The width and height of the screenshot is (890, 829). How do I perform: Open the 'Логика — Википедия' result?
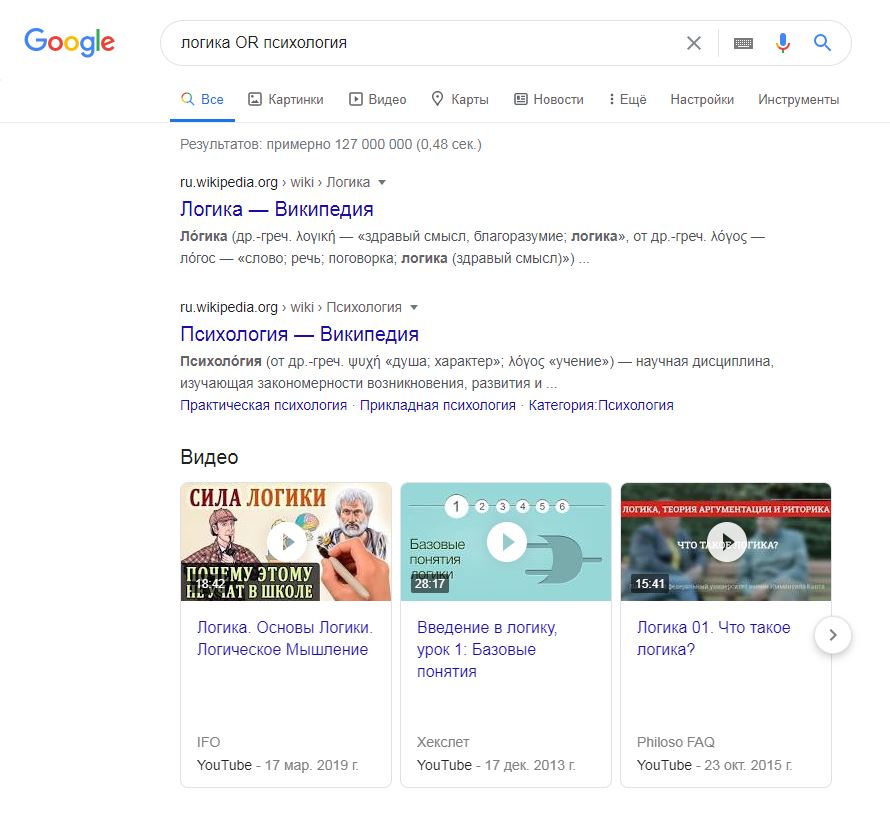coord(276,209)
